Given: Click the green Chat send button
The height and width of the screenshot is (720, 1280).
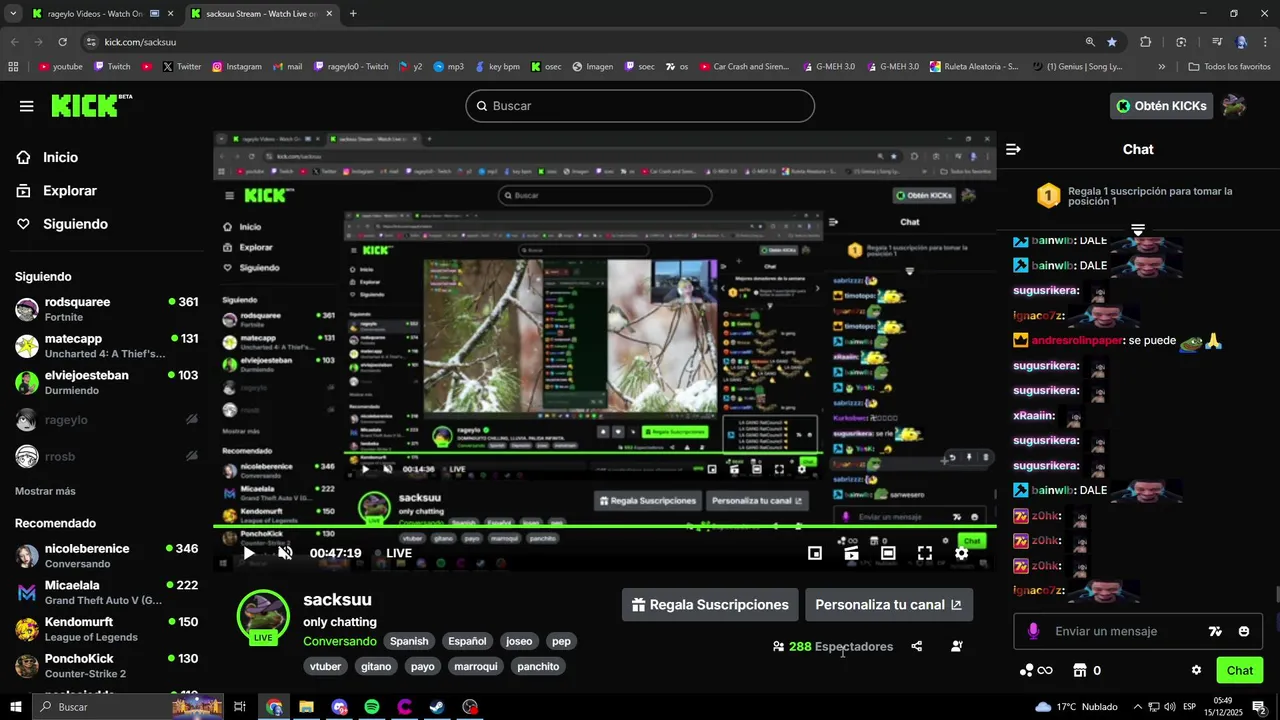Looking at the screenshot, I should (x=1240, y=670).
